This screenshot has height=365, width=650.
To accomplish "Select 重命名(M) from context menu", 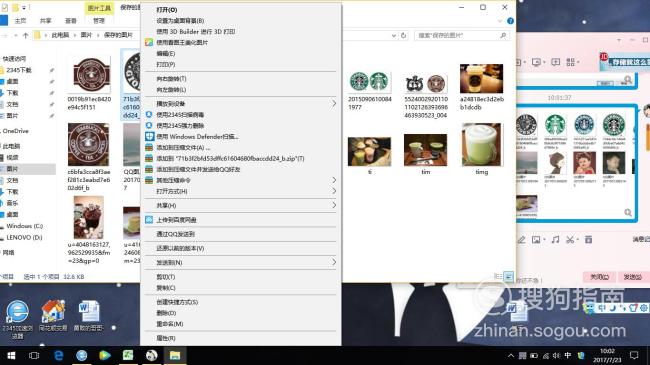I will pyautogui.click(x=170, y=324).
